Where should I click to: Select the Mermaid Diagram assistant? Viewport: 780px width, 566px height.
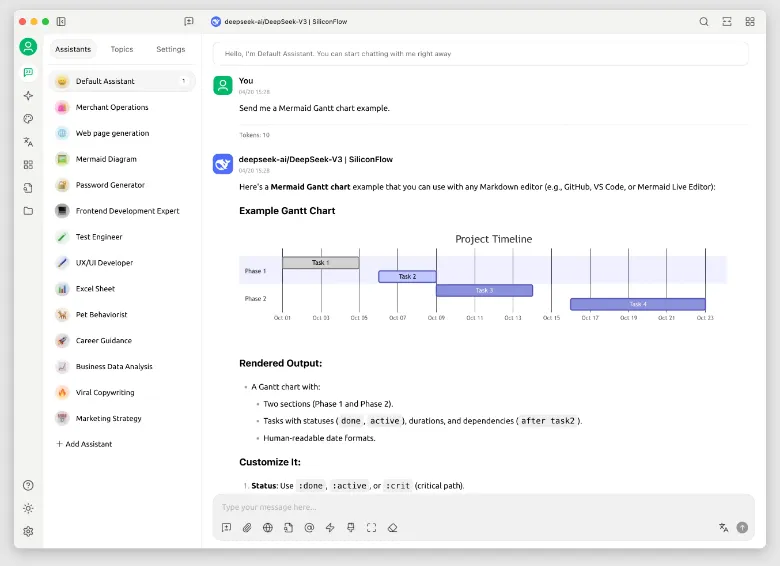[106, 159]
